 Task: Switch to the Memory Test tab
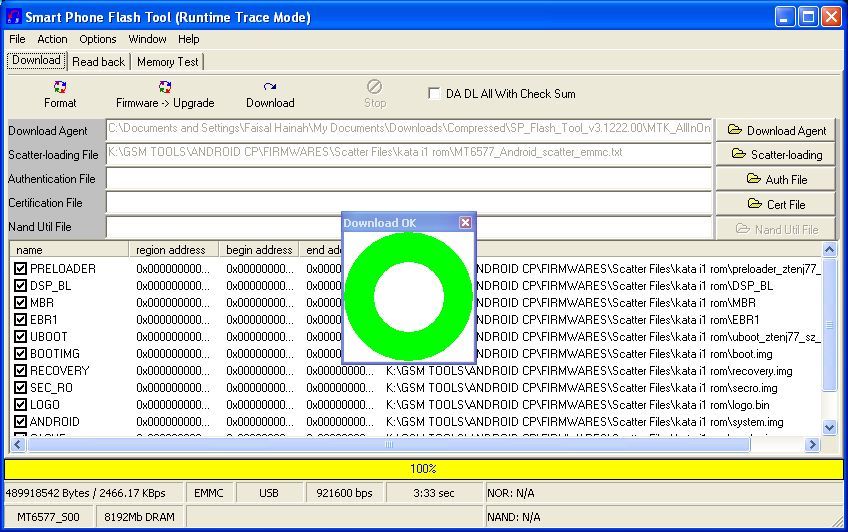(168, 62)
